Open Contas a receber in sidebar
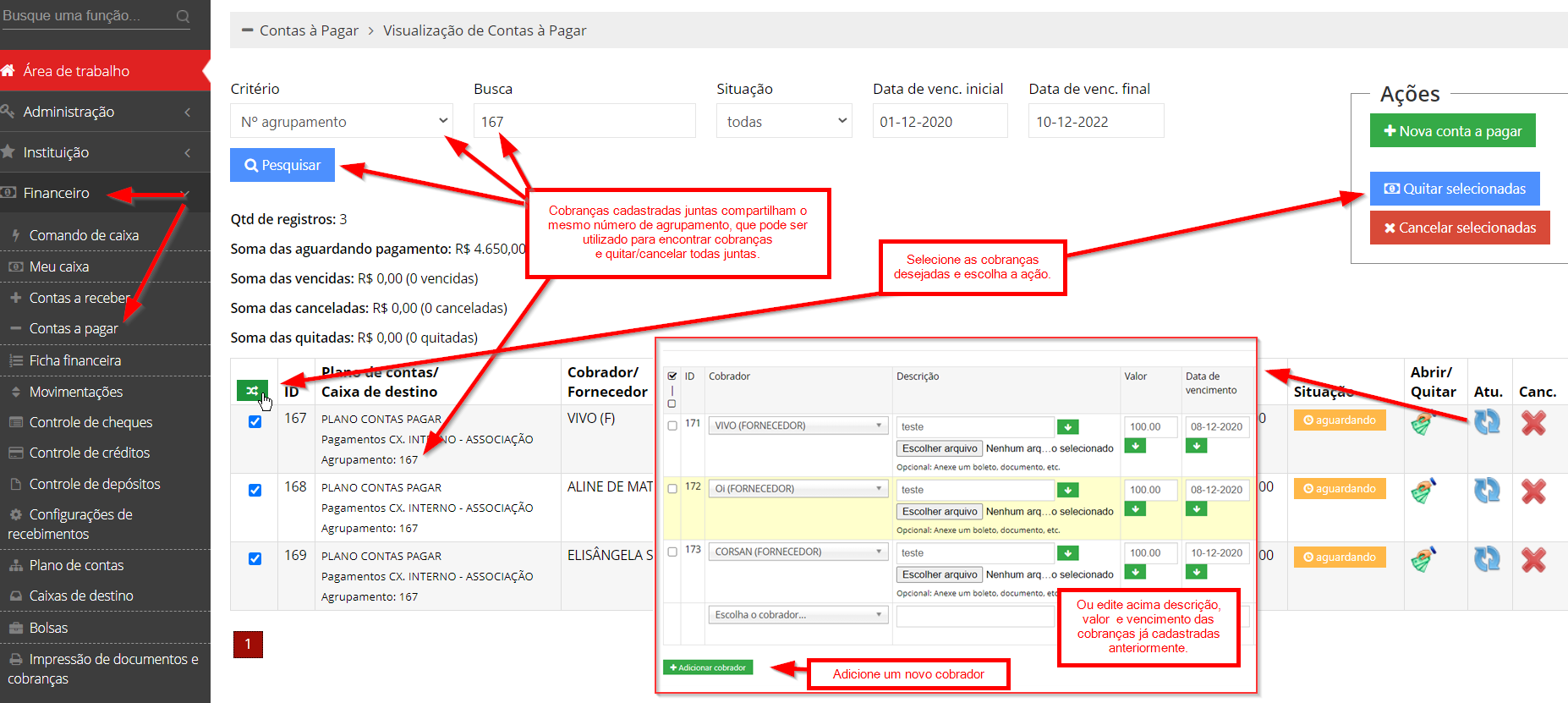Screen dimensions: 1568x703 [x=79, y=298]
